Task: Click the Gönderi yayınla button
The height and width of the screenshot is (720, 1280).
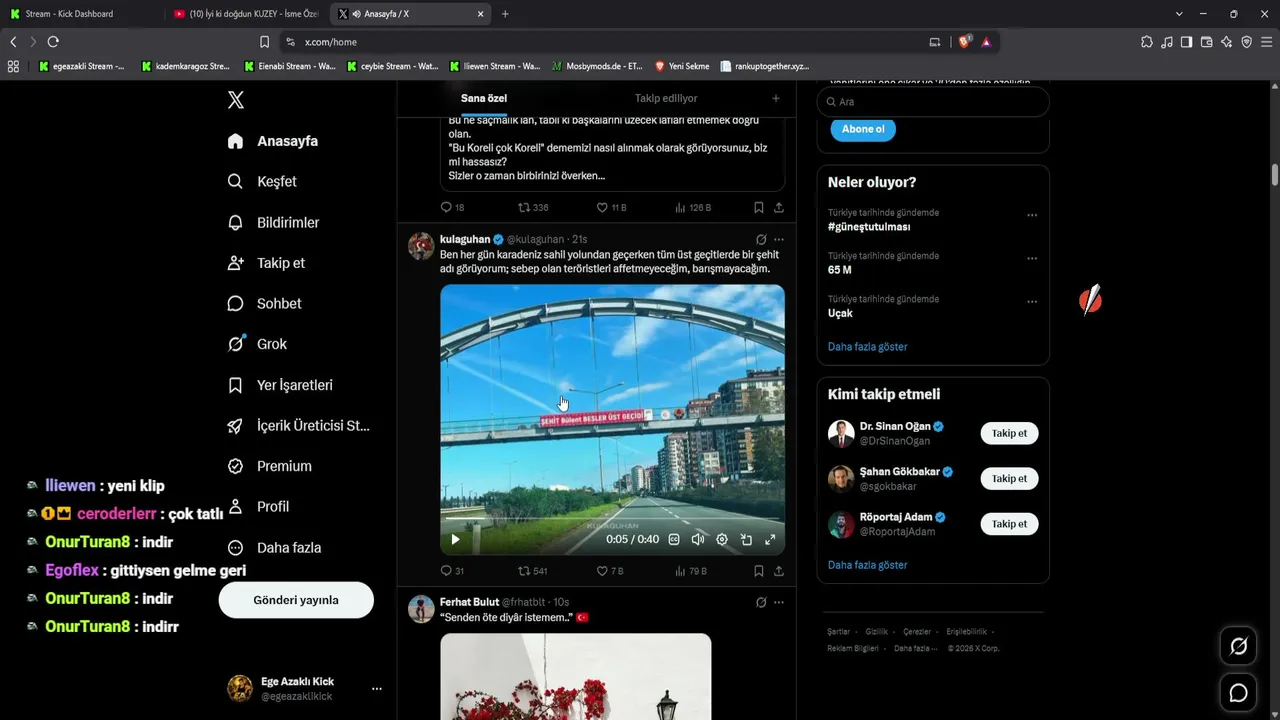Action: pyautogui.click(x=296, y=600)
